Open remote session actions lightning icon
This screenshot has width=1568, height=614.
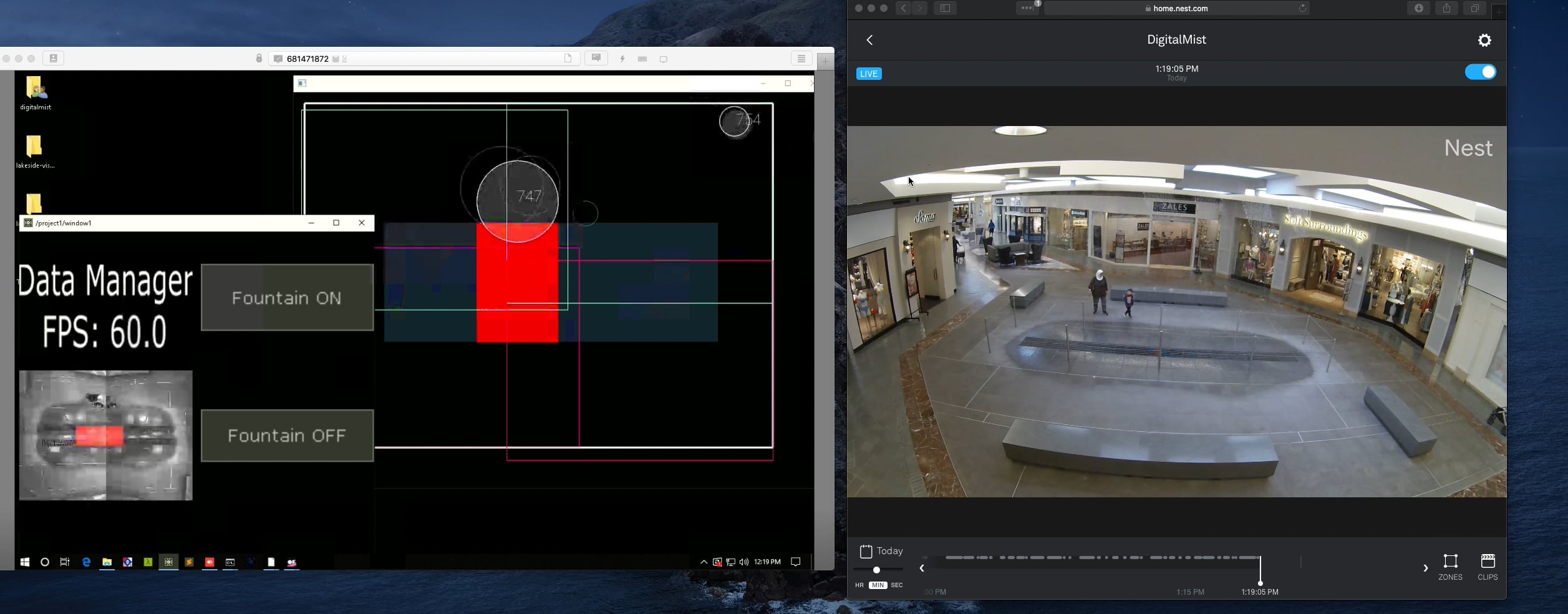click(x=622, y=59)
